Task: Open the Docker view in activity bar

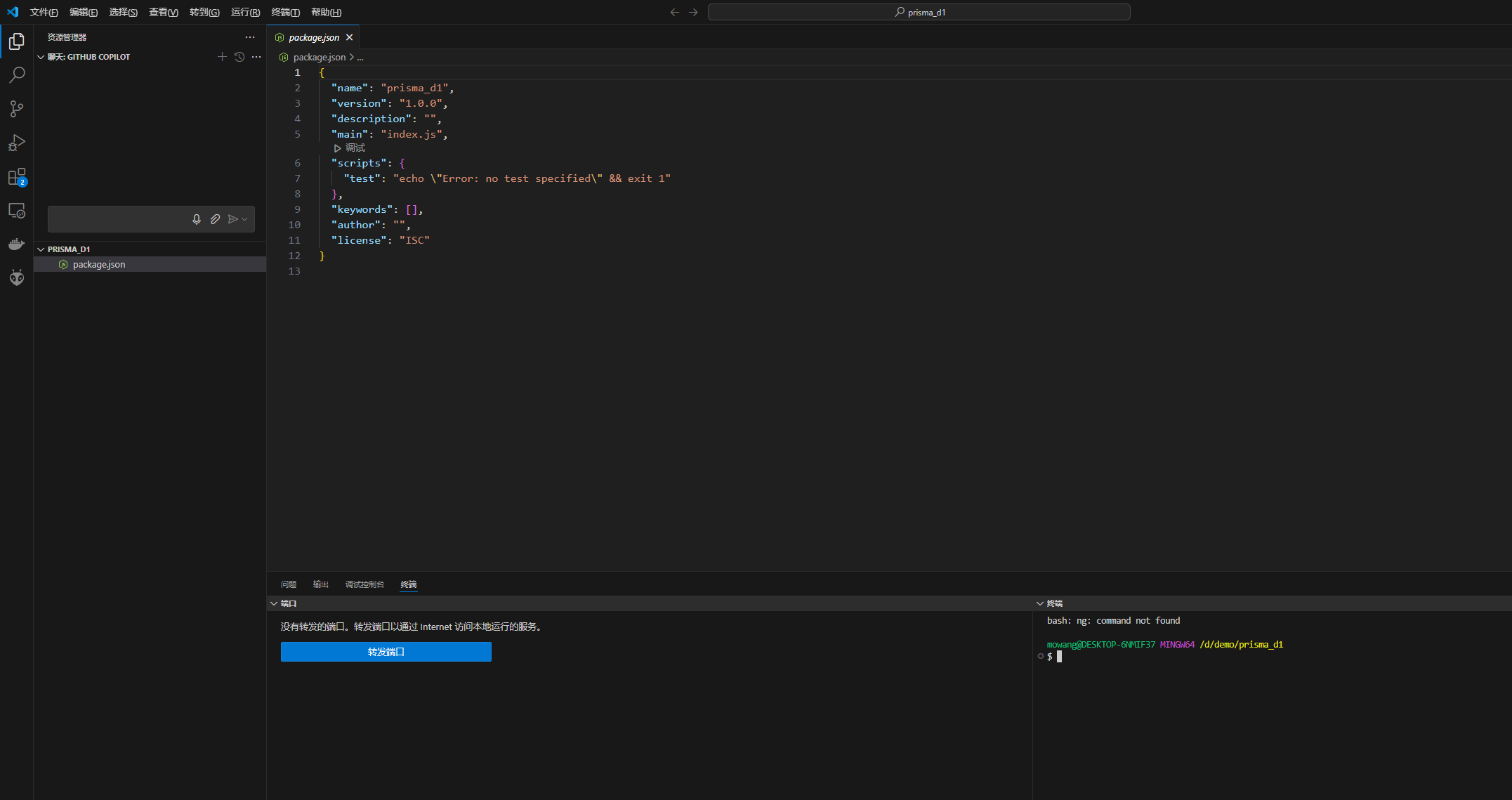Action: (x=17, y=244)
